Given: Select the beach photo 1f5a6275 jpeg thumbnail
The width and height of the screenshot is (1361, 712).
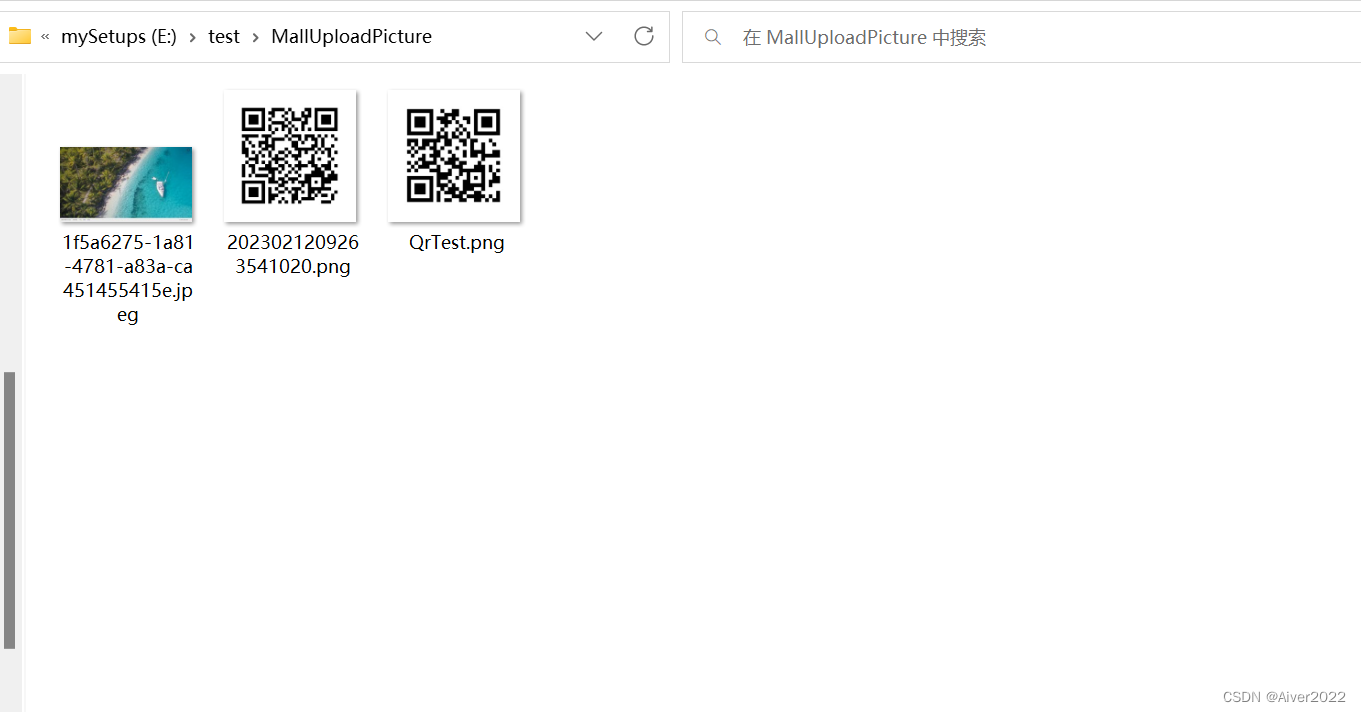Looking at the screenshot, I should click(126, 182).
